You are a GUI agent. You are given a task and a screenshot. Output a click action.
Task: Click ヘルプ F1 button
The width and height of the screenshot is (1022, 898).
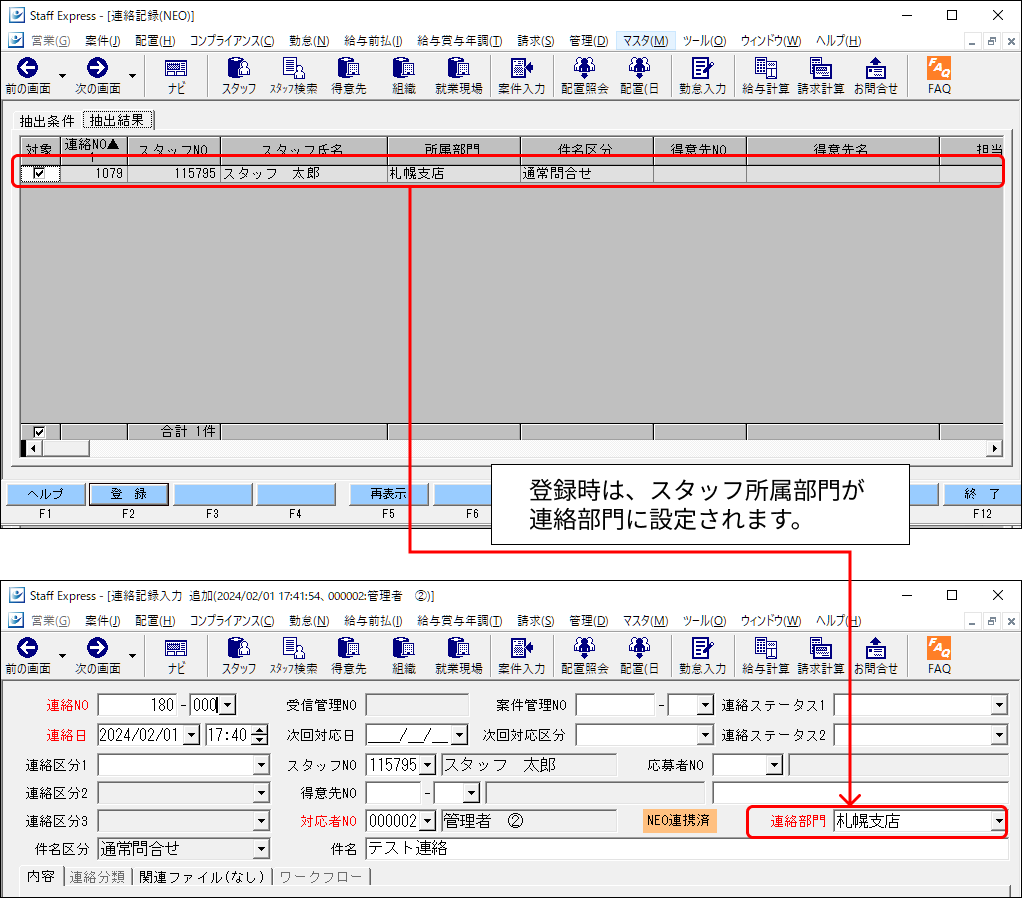click(x=46, y=494)
